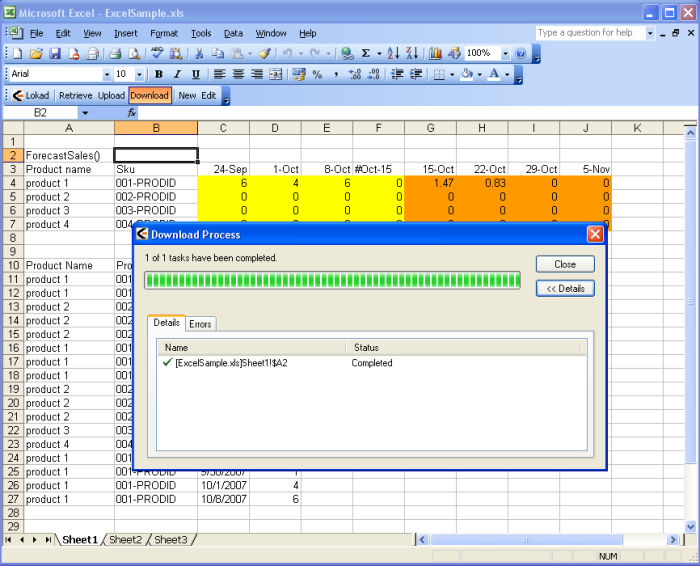
Task: Select the Format Painter brush
Action: pyautogui.click(x=265, y=54)
